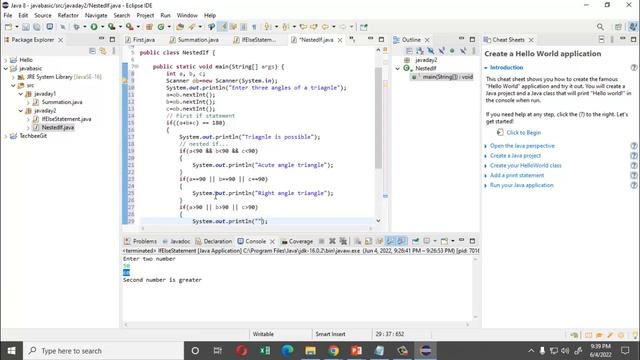Click the Save toolbar icon
This screenshot has width=640, height=360.
point(26,27)
